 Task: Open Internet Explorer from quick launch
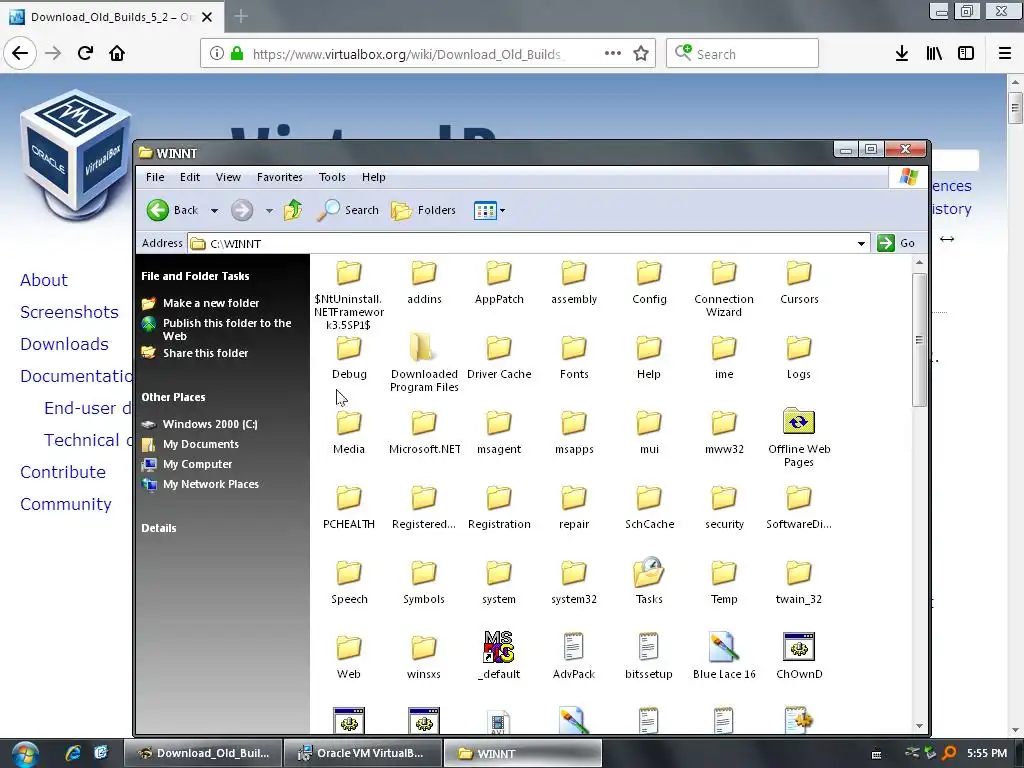point(72,753)
